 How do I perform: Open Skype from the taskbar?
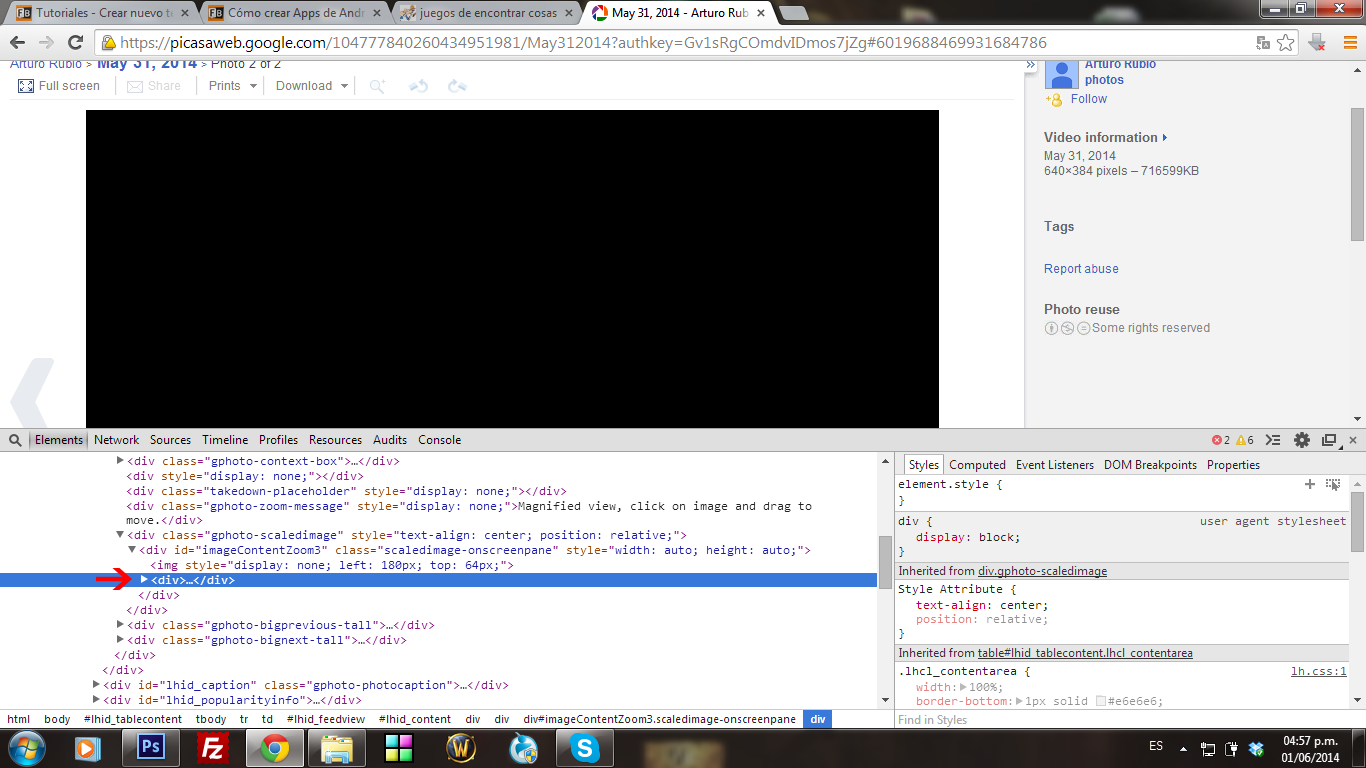click(x=585, y=747)
